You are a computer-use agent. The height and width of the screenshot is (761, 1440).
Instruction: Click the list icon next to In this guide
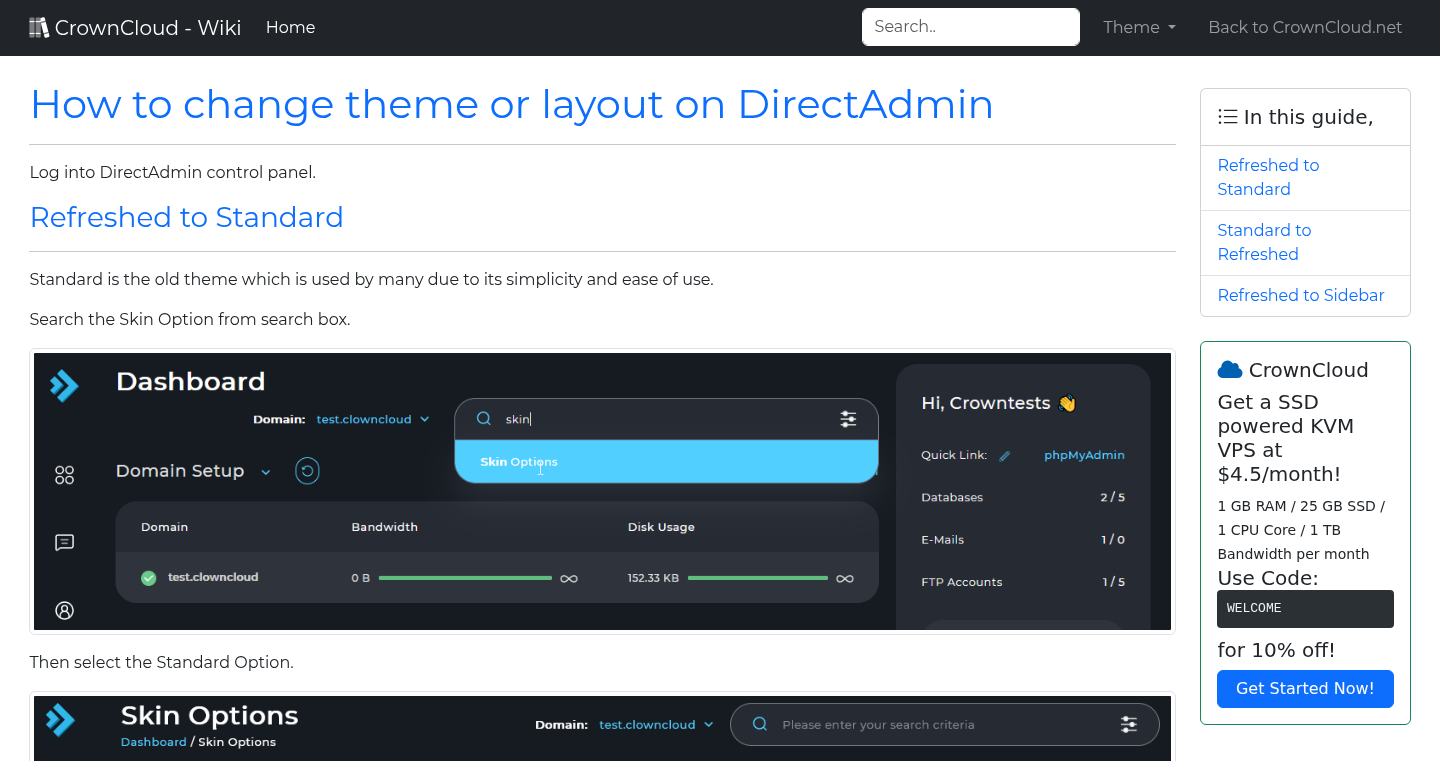[1227, 116]
